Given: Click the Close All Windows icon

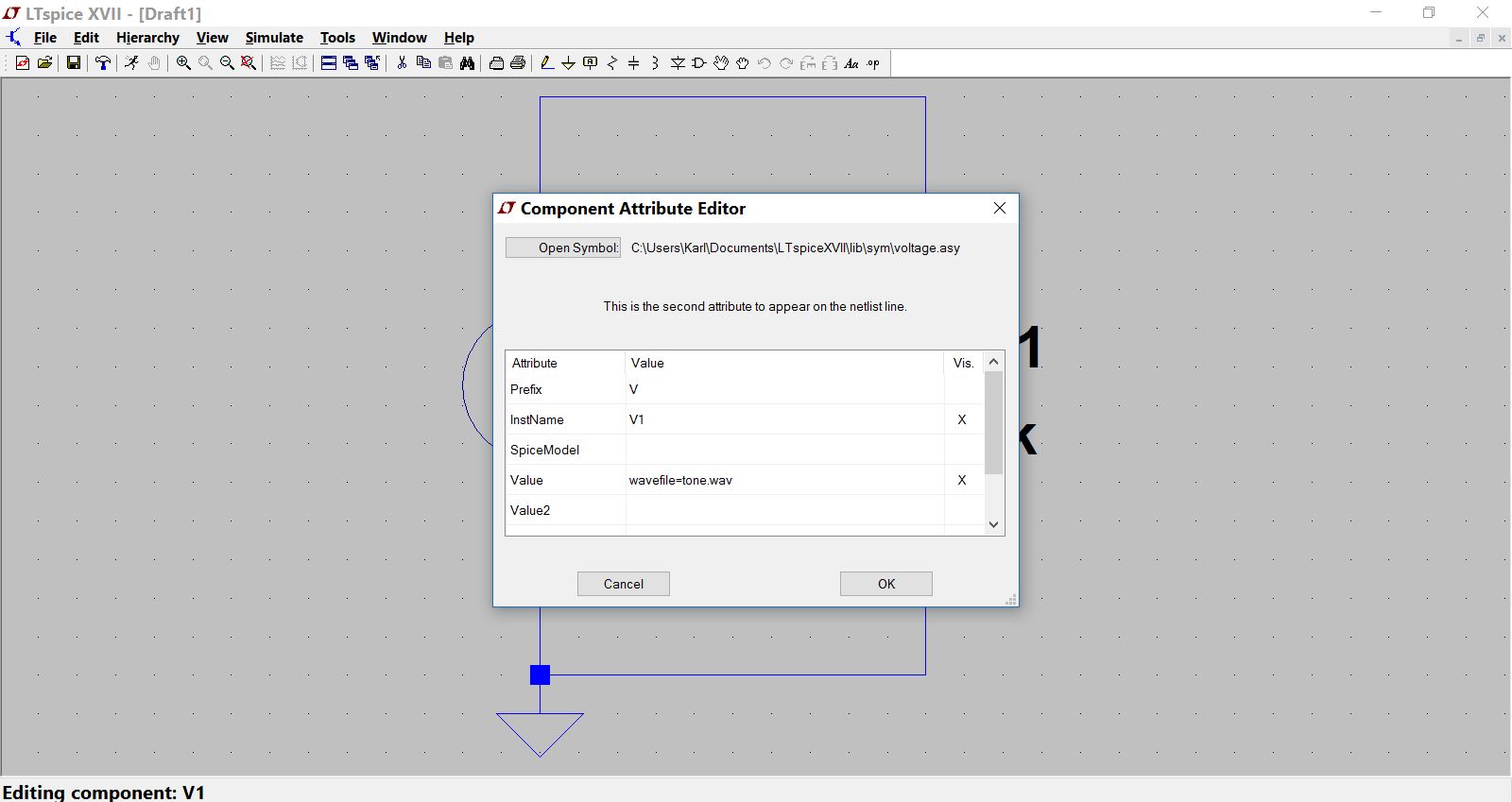Looking at the screenshot, I should pos(372,63).
